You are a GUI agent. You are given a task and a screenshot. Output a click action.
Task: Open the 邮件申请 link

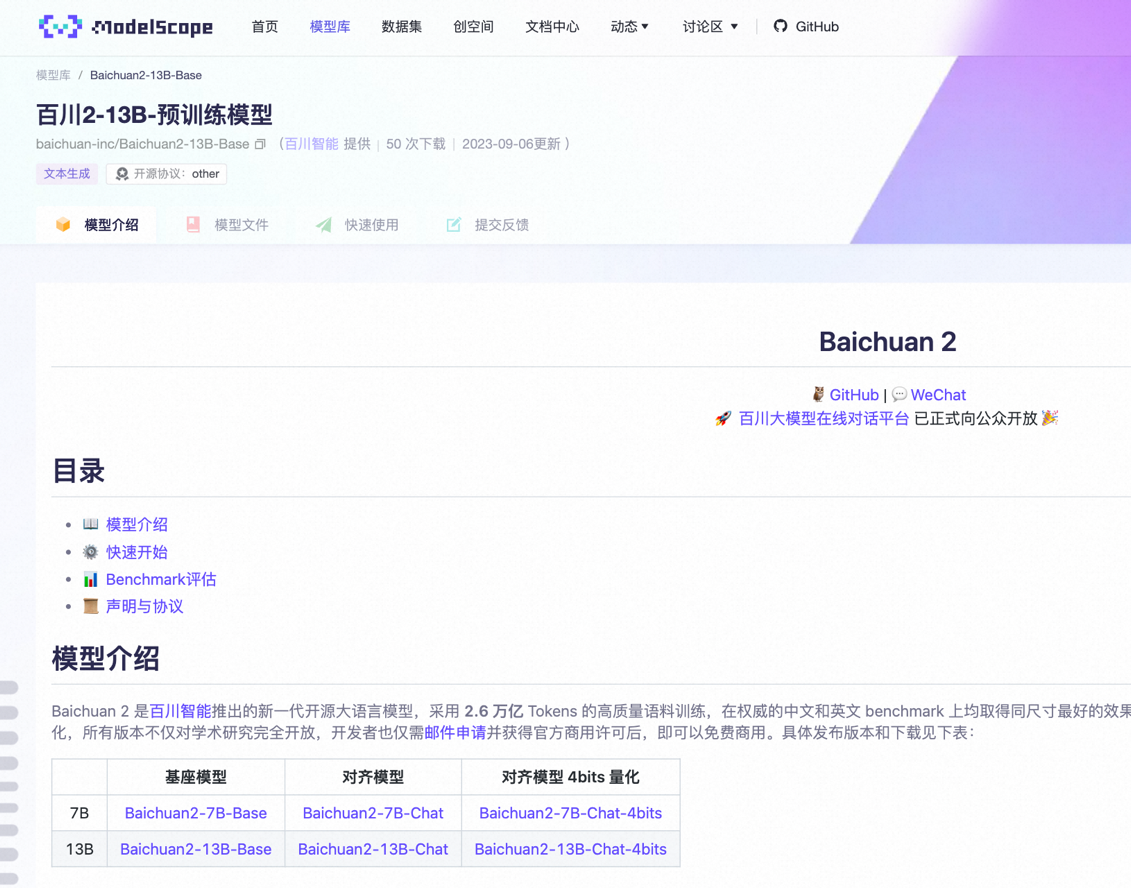pyautogui.click(x=455, y=733)
